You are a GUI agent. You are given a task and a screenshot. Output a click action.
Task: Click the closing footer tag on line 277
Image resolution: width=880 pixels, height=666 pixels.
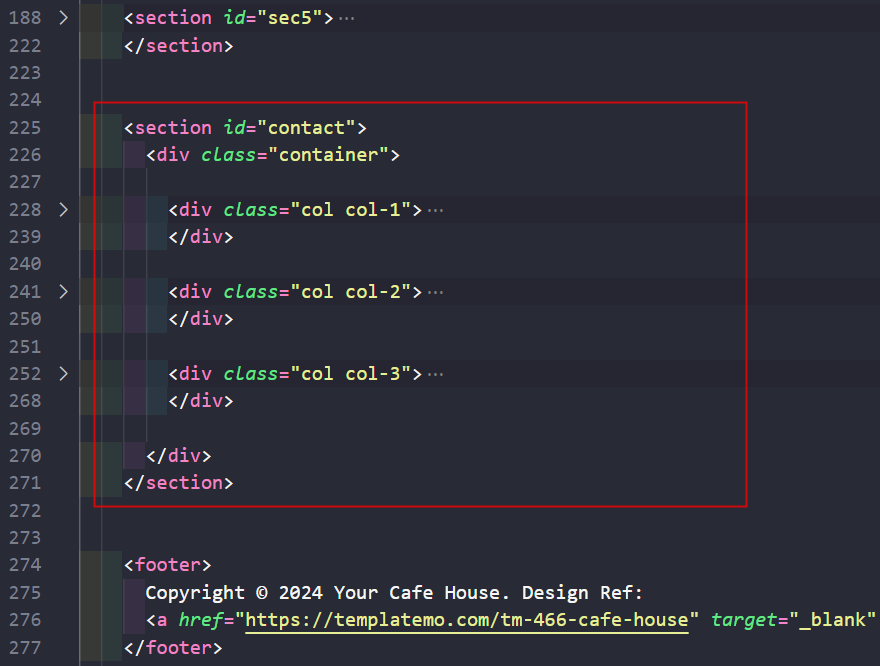click(172, 647)
